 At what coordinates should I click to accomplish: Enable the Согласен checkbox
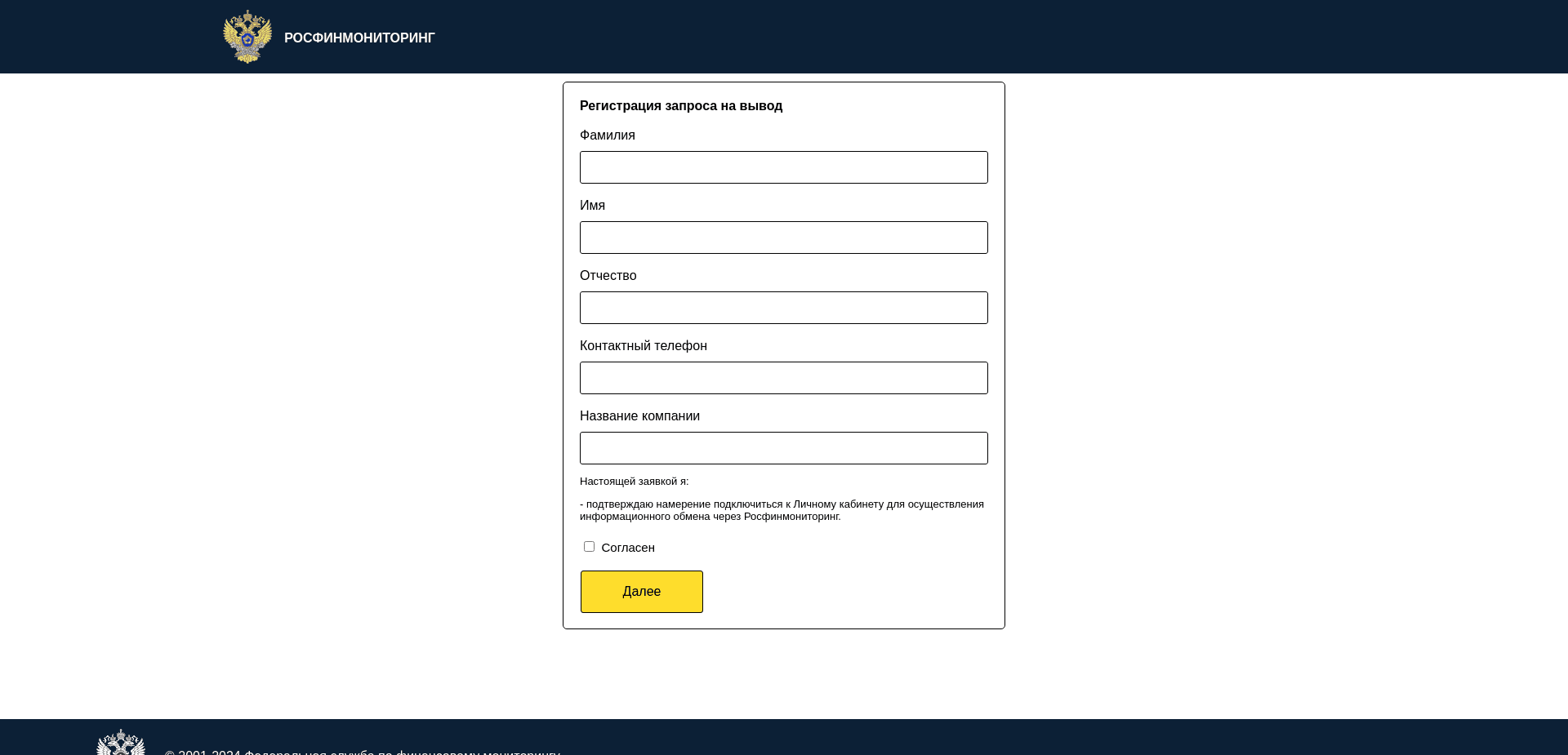pyautogui.click(x=589, y=546)
